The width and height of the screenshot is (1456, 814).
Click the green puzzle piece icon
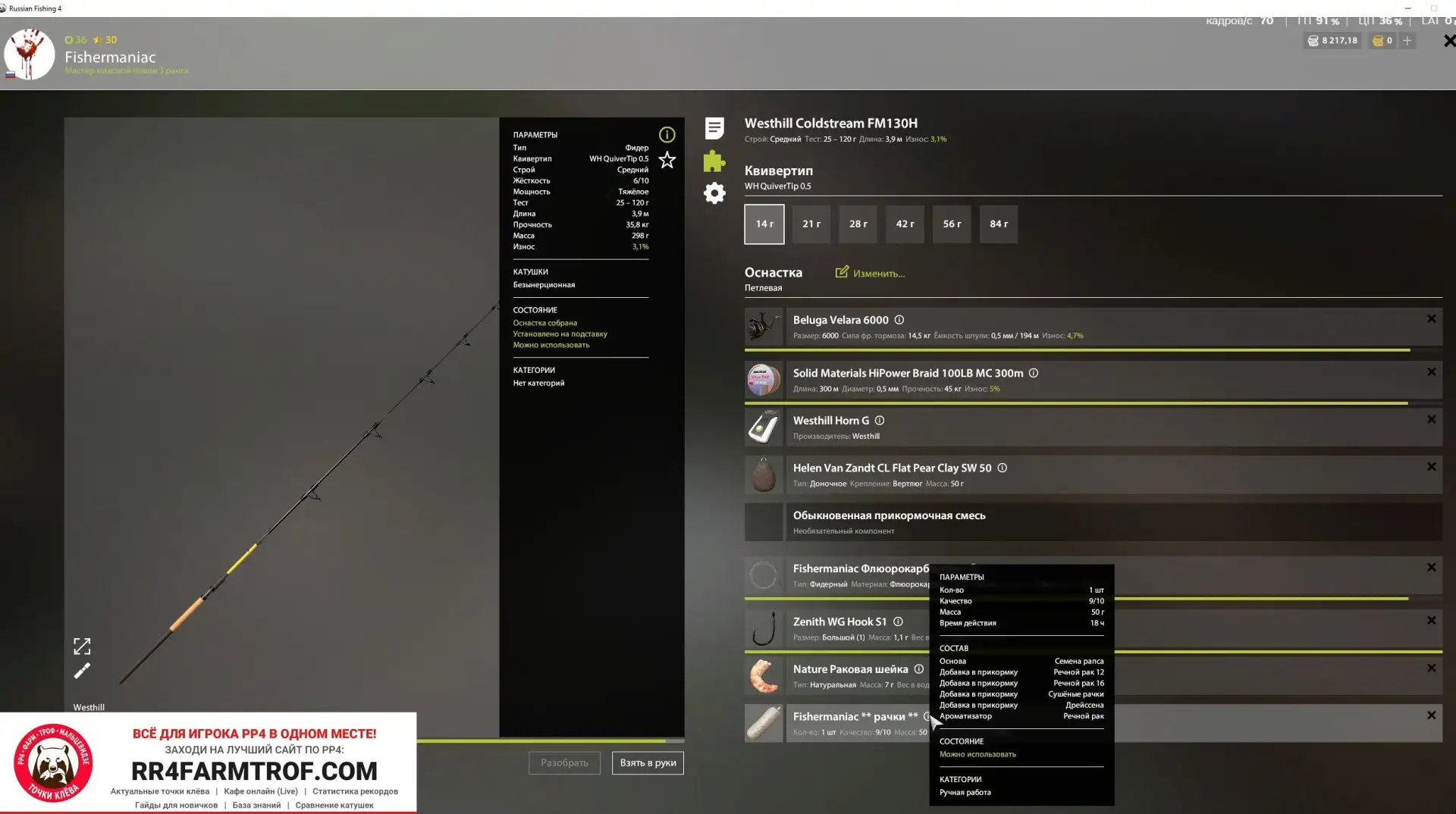714,161
